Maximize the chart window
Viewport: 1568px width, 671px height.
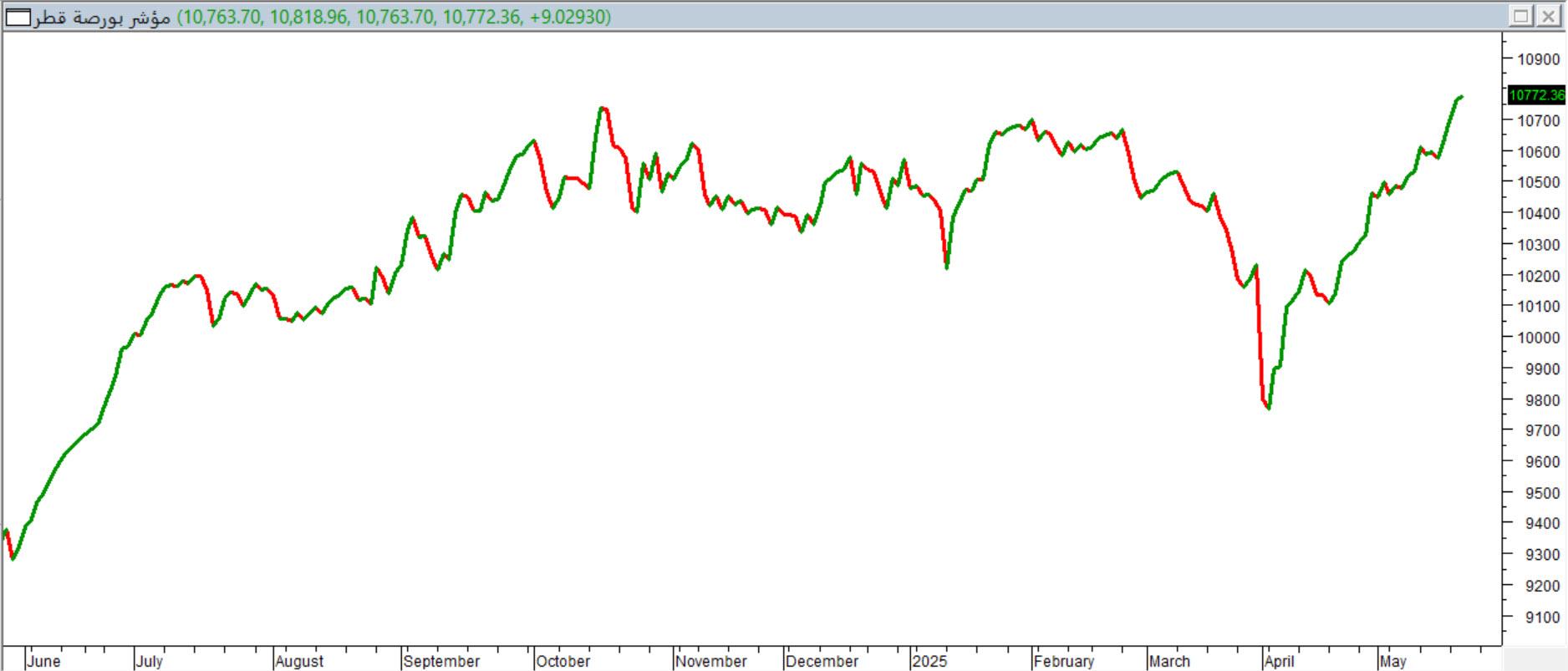[x=1520, y=16]
